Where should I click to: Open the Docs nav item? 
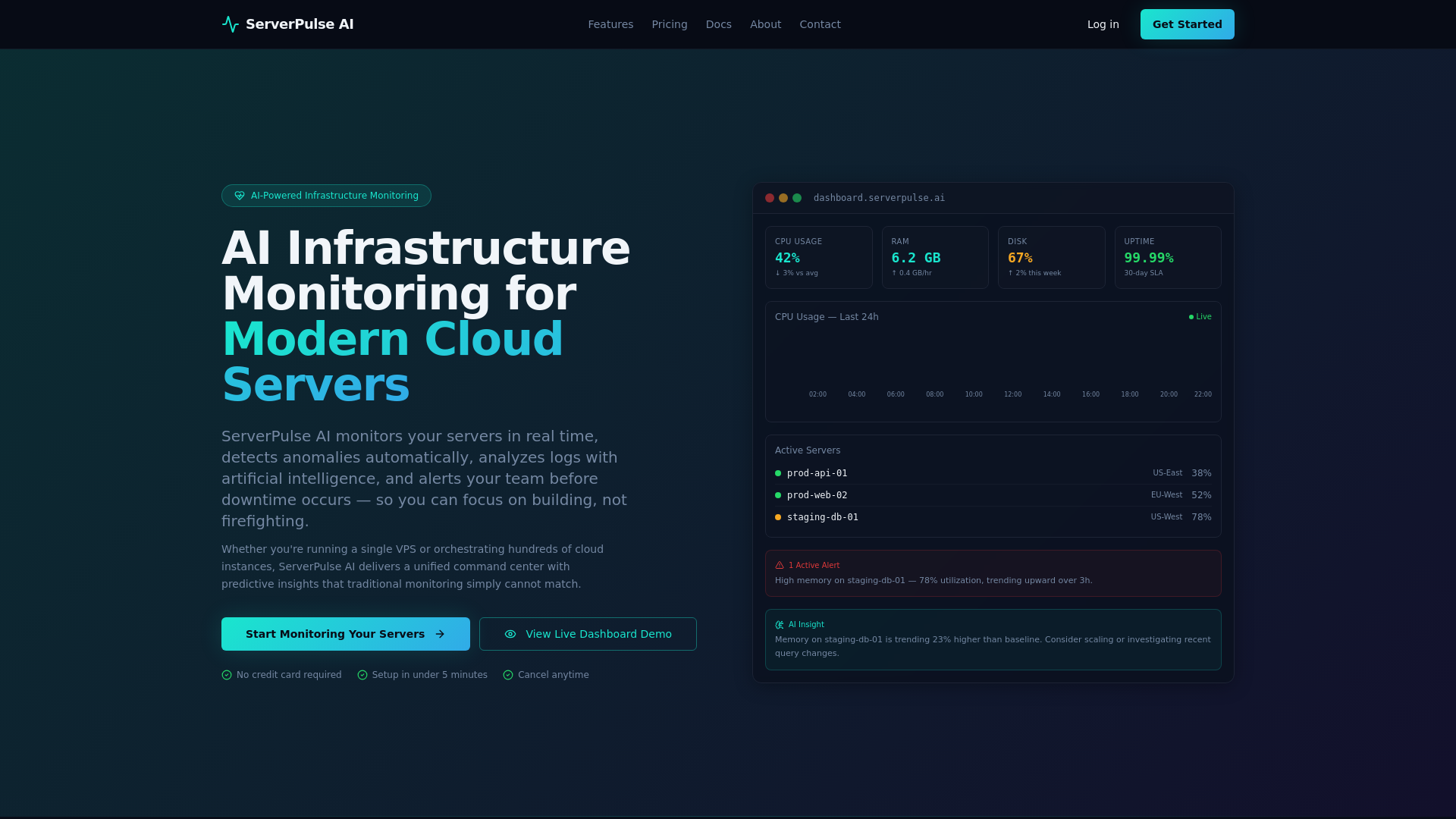tap(719, 24)
